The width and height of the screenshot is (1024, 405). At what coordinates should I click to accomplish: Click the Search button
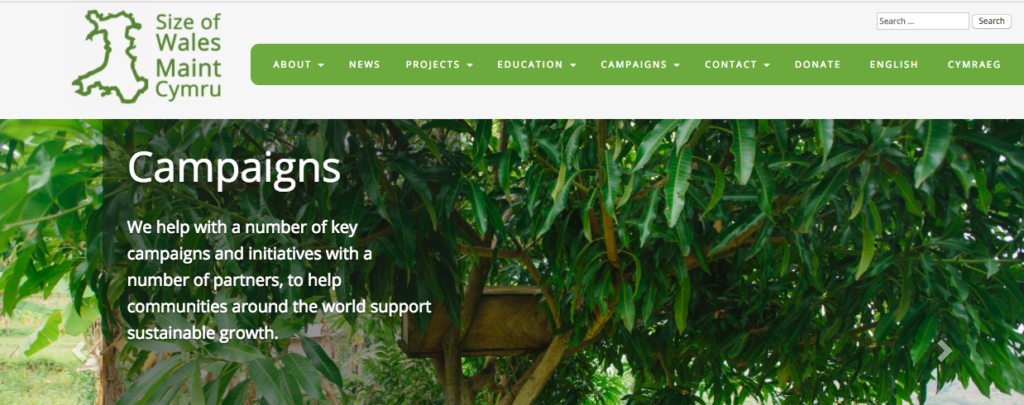pyautogui.click(x=991, y=22)
